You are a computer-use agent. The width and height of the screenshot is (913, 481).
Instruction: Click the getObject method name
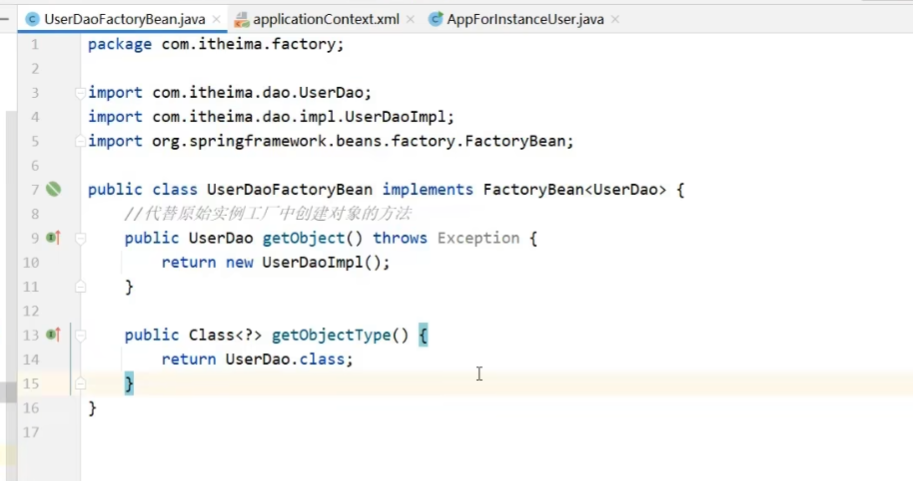[x=303, y=238]
